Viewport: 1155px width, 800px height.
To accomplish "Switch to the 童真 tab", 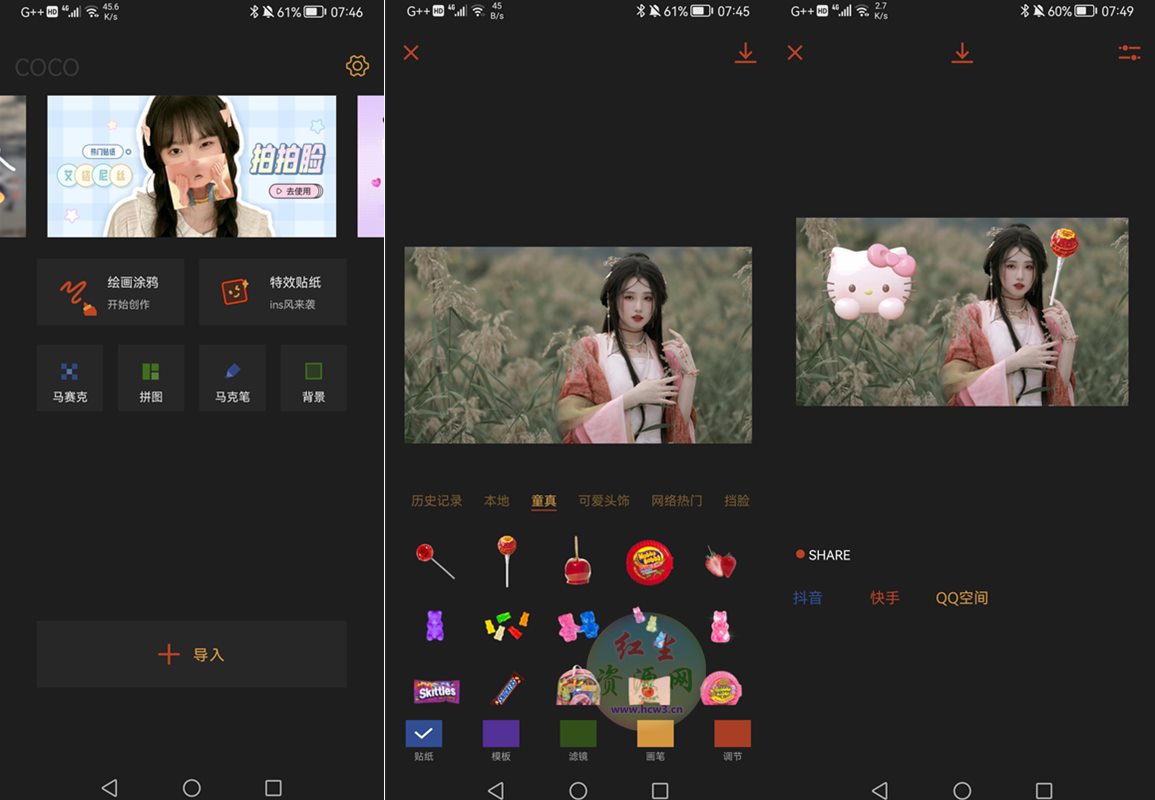I will [544, 501].
